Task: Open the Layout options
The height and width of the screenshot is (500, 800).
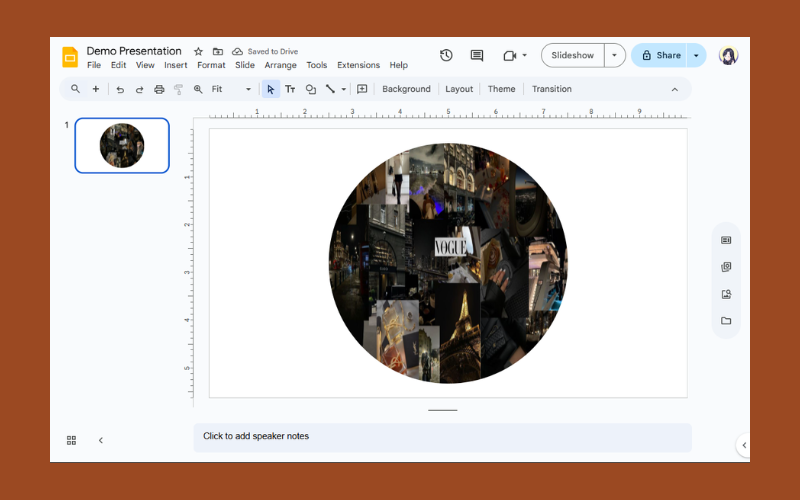Action: 459,89
